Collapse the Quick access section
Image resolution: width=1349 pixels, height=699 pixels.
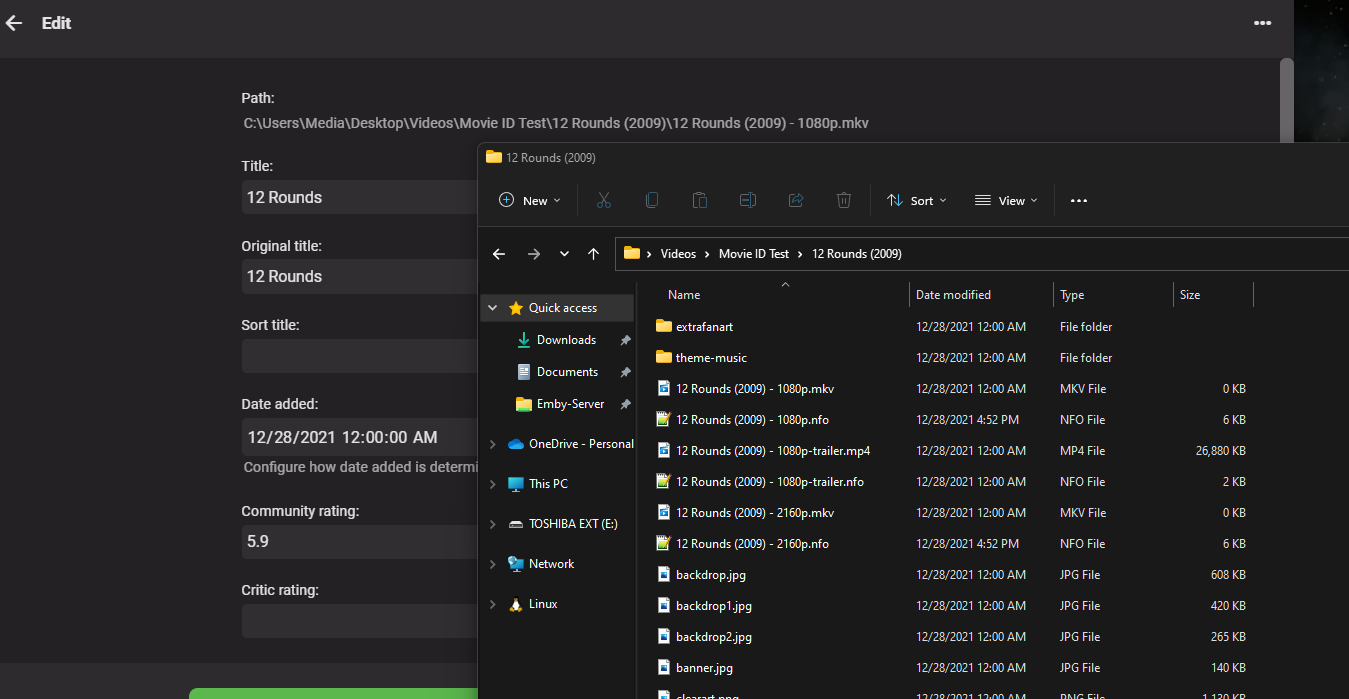point(492,308)
